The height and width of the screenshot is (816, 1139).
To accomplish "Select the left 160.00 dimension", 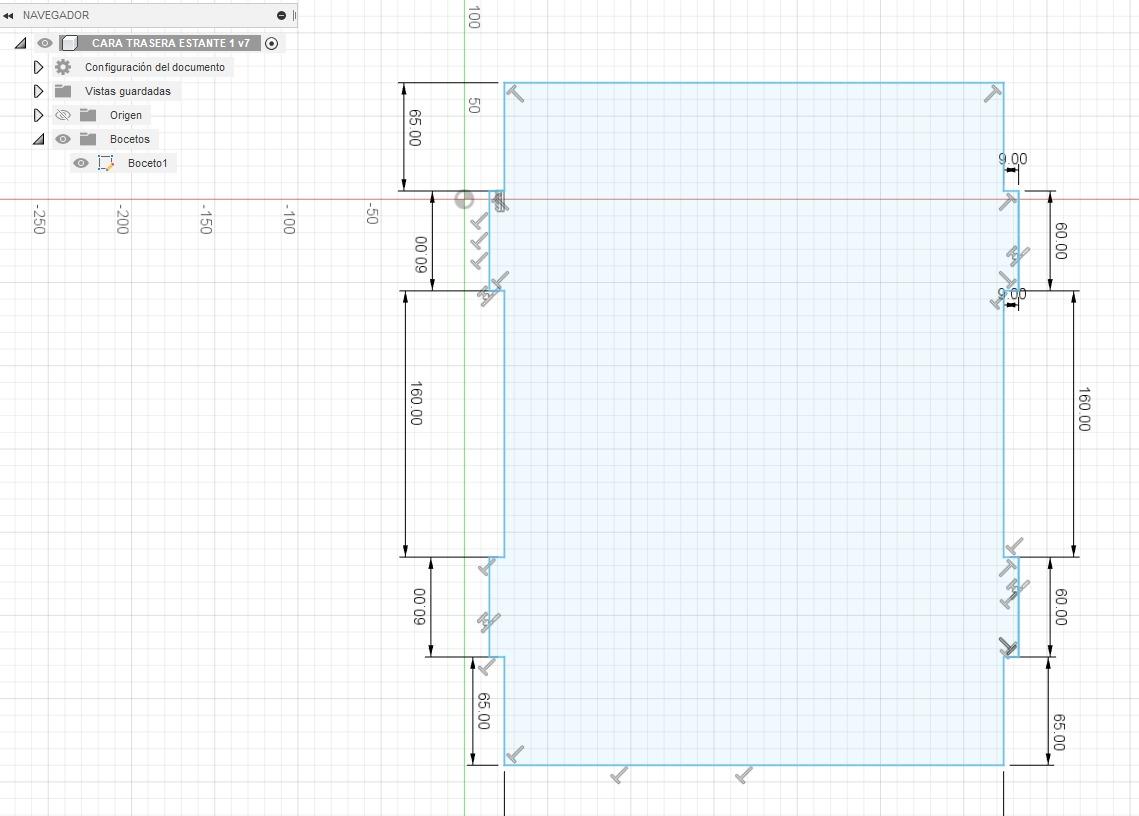I will pyautogui.click(x=416, y=403).
